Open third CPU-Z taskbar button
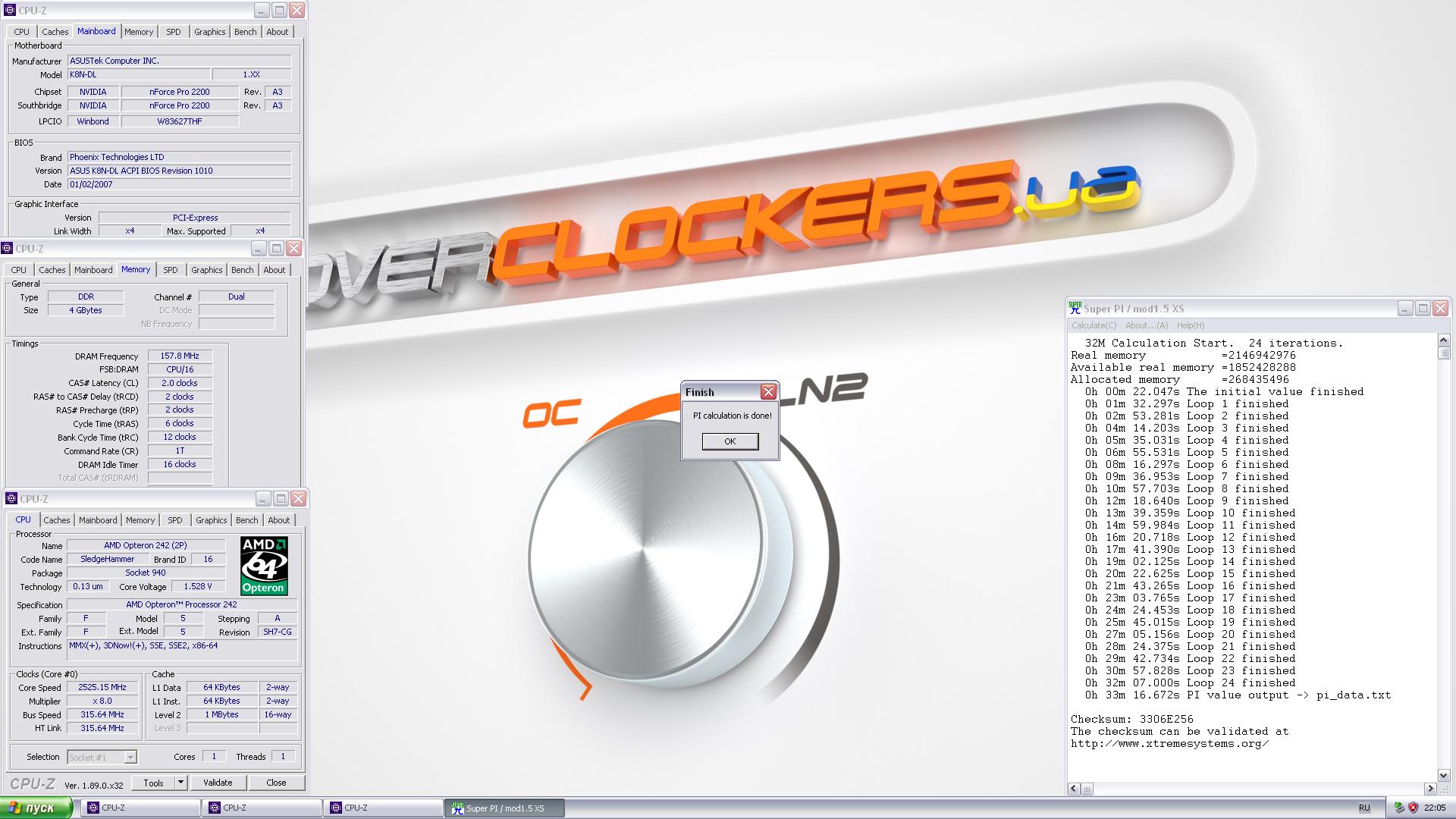This screenshot has height=819, width=1456. pyautogui.click(x=384, y=808)
